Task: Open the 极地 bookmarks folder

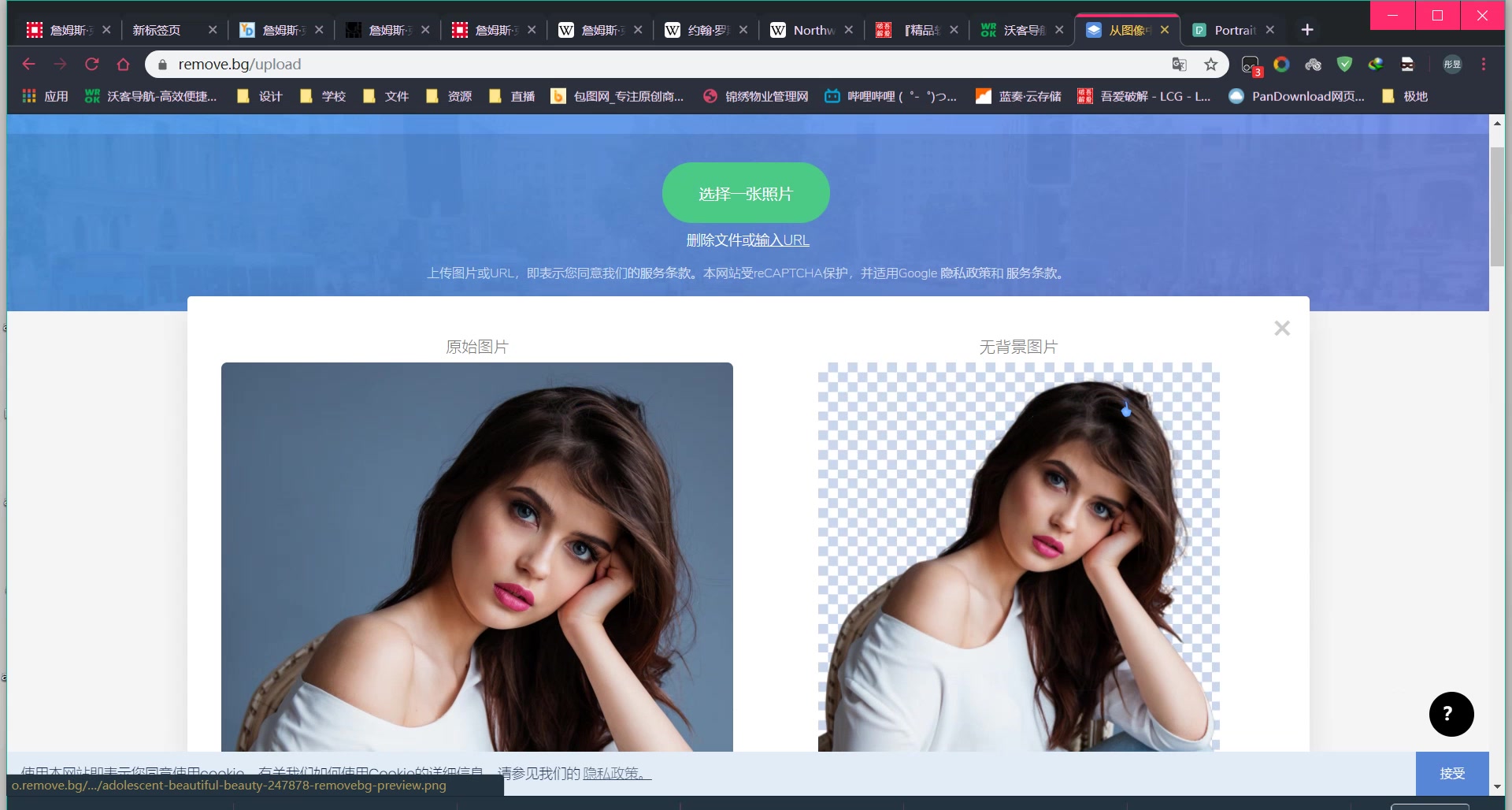Action: 1404,96
